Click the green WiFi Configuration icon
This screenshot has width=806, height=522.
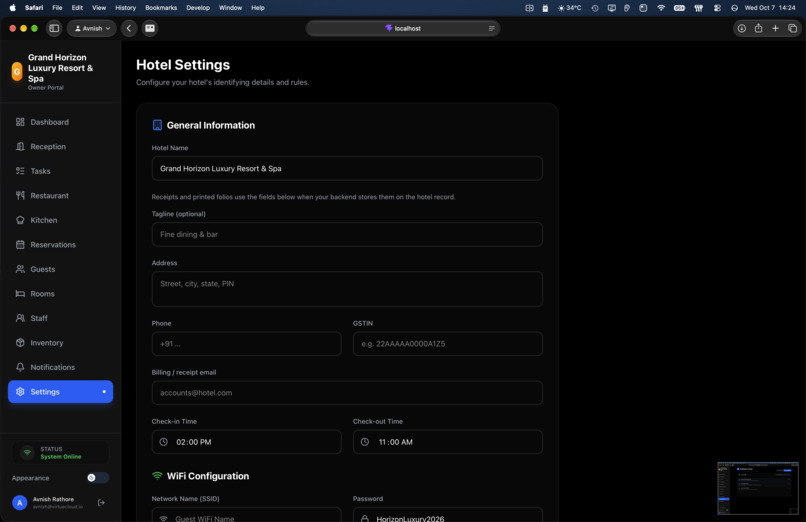tap(157, 476)
